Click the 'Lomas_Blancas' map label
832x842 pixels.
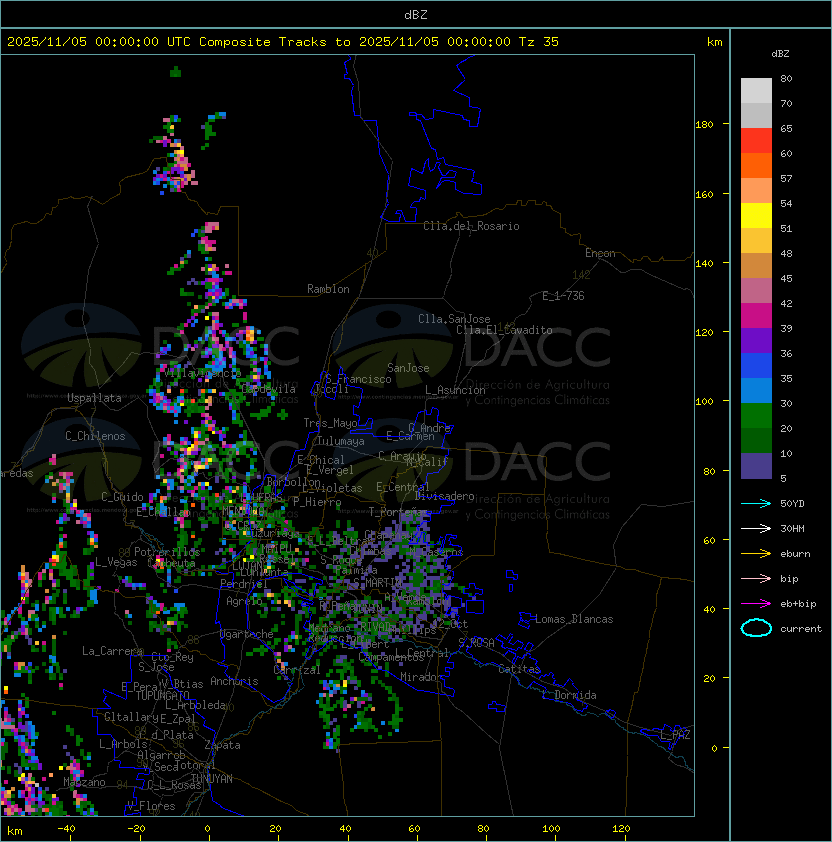(574, 619)
